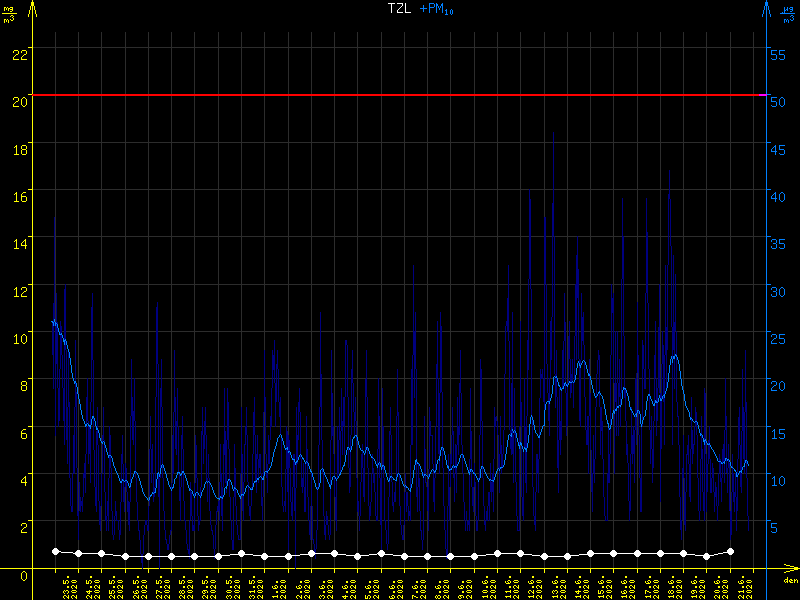This screenshot has height=600, width=800.
Task: Click the white marker above 1.6.2020
Action: (x=265, y=556)
